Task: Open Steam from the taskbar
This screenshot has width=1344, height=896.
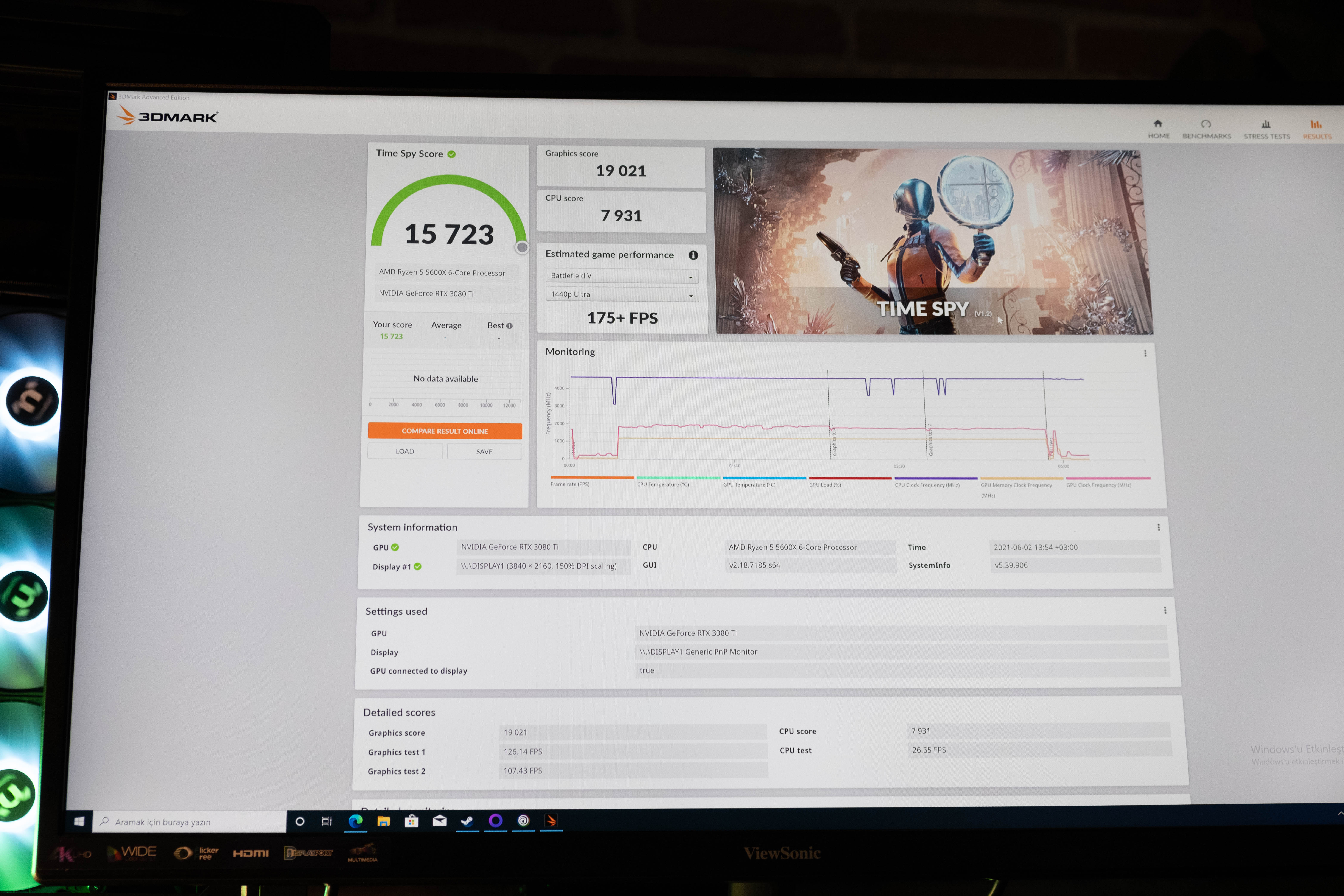Action: point(467,821)
